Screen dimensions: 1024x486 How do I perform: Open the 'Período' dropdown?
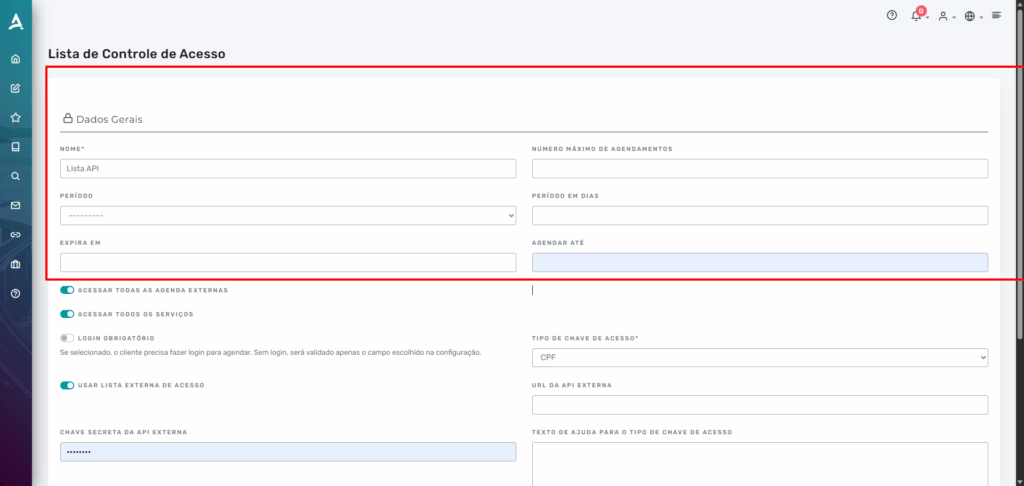[x=288, y=215]
